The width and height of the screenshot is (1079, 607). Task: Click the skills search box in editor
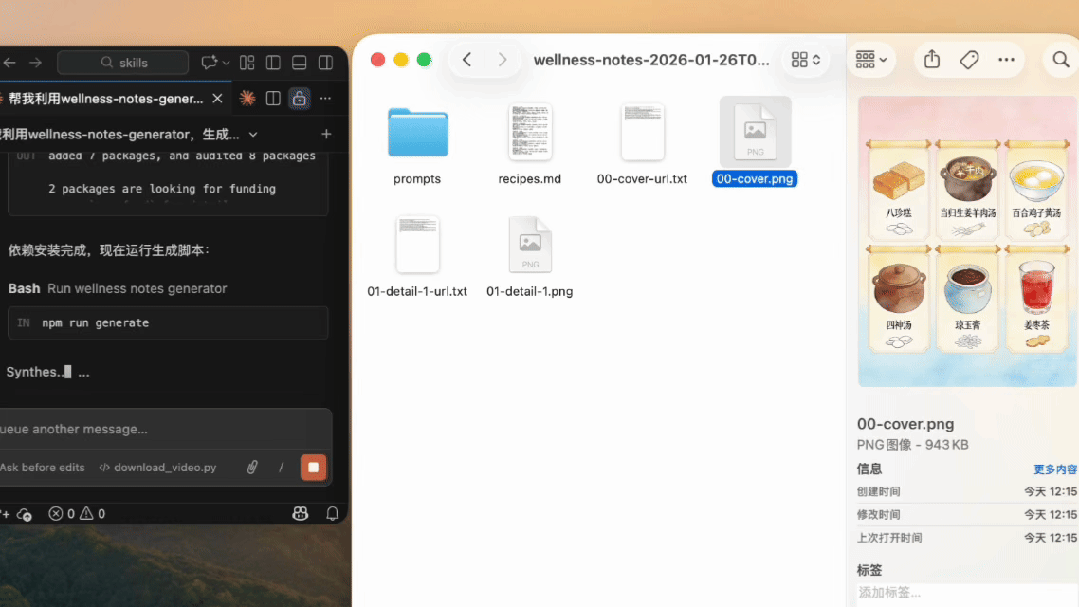tap(123, 63)
